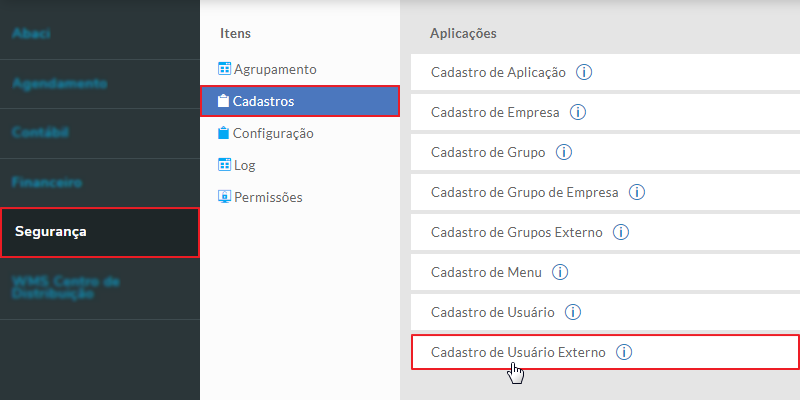Image resolution: width=800 pixels, height=400 pixels.
Task: Choose Configuração from the Itens list
Action: tap(272, 133)
